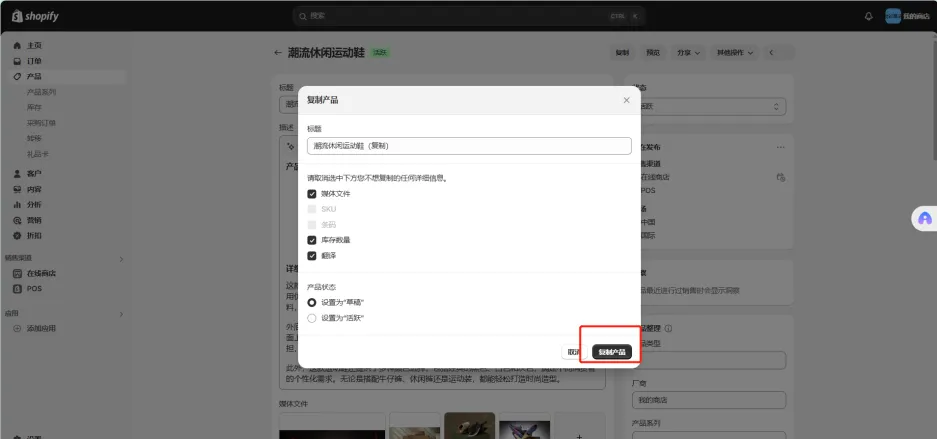Open 在线商店 in the sidebar menu
937x439 pixels.
coord(41,273)
